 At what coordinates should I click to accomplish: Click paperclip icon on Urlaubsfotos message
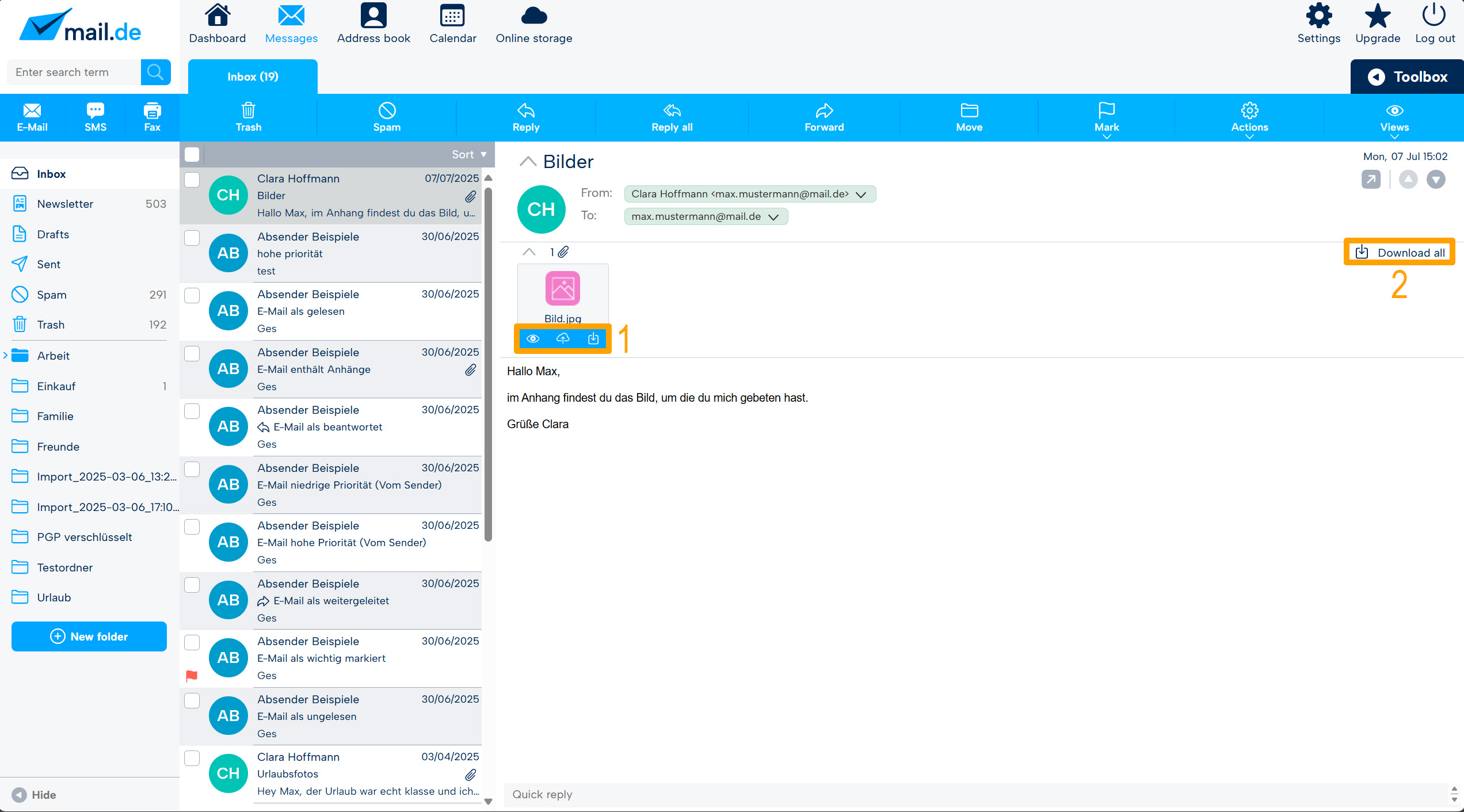click(x=471, y=775)
